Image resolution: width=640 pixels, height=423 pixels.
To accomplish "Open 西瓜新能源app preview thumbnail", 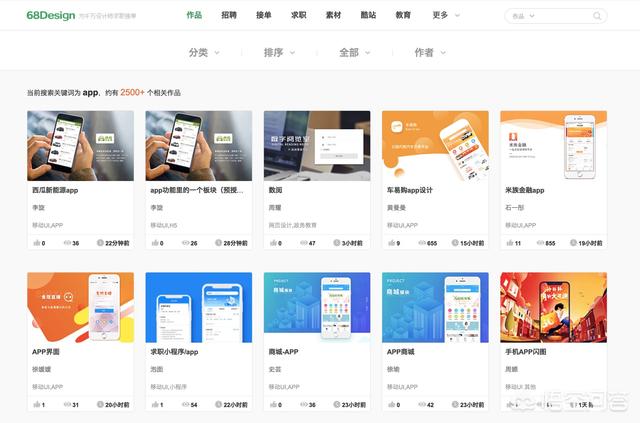I will coord(80,146).
